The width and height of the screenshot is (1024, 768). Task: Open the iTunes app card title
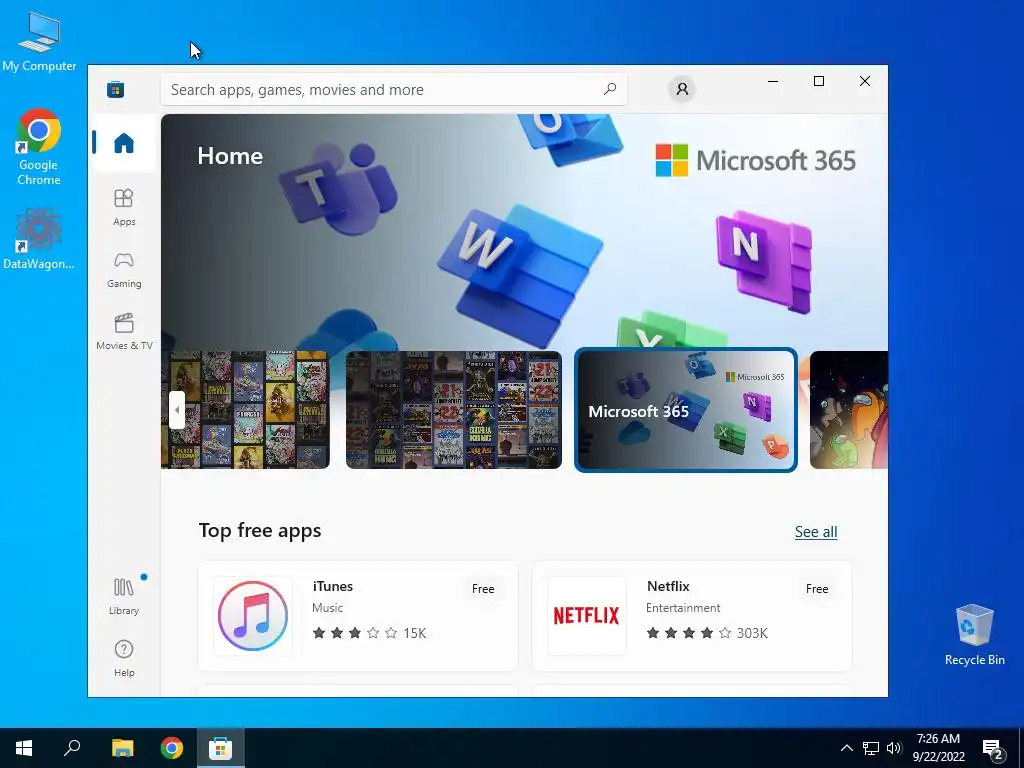332,586
